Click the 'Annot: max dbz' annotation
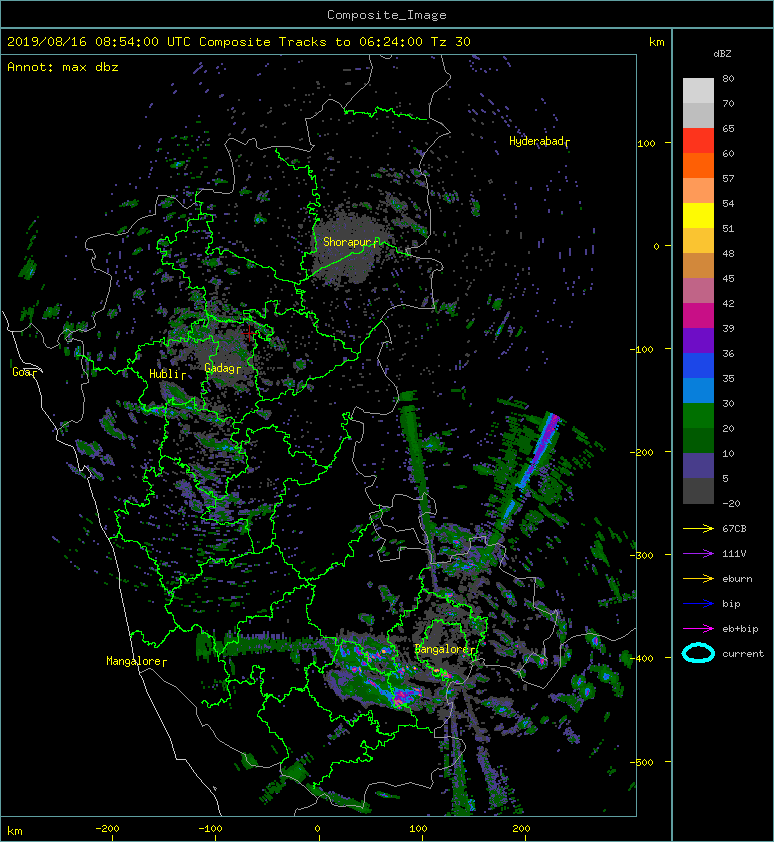Screen dimensions: 774x842 [63, 67]
